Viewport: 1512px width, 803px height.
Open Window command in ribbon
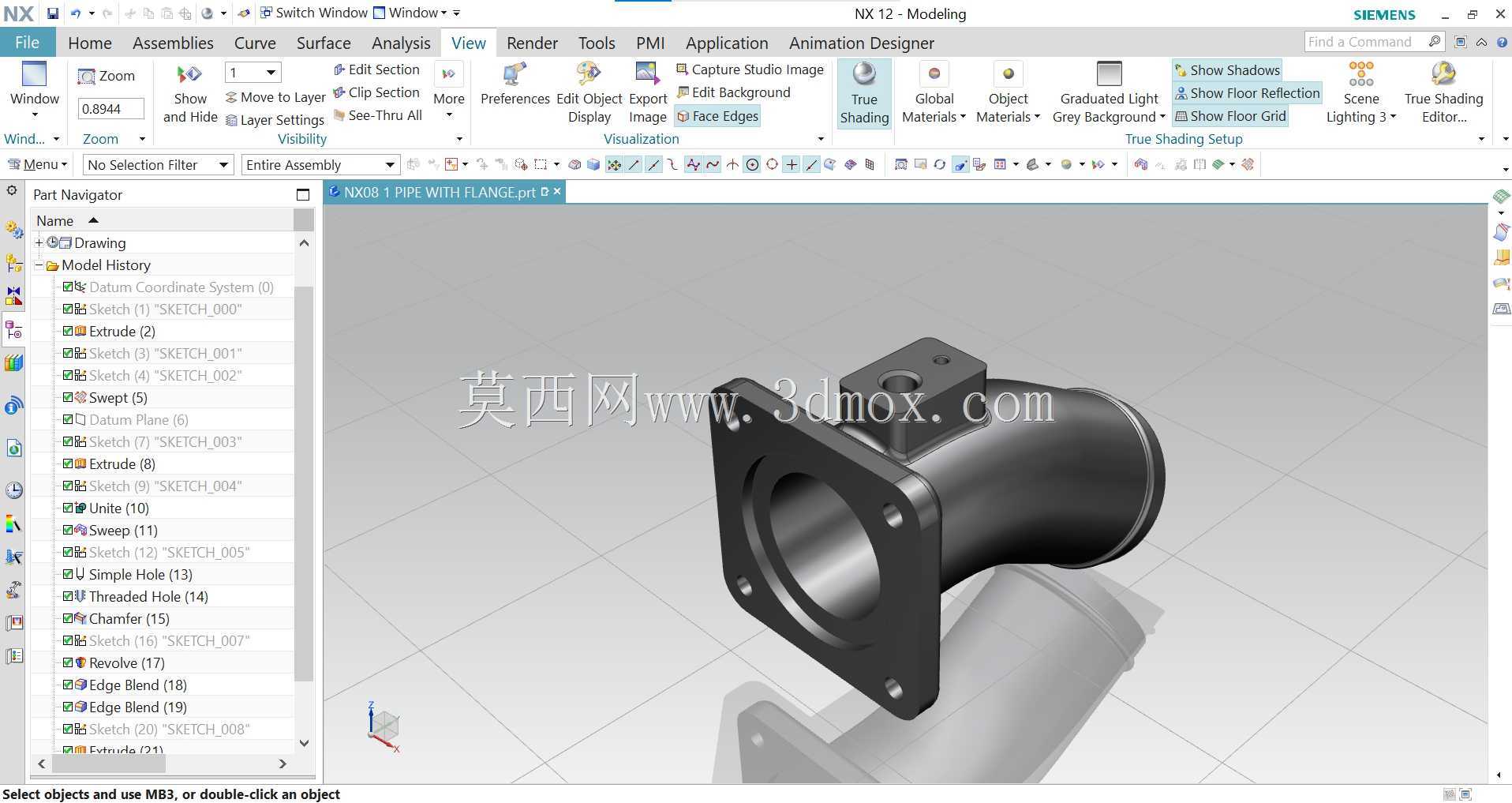(35, 90)
